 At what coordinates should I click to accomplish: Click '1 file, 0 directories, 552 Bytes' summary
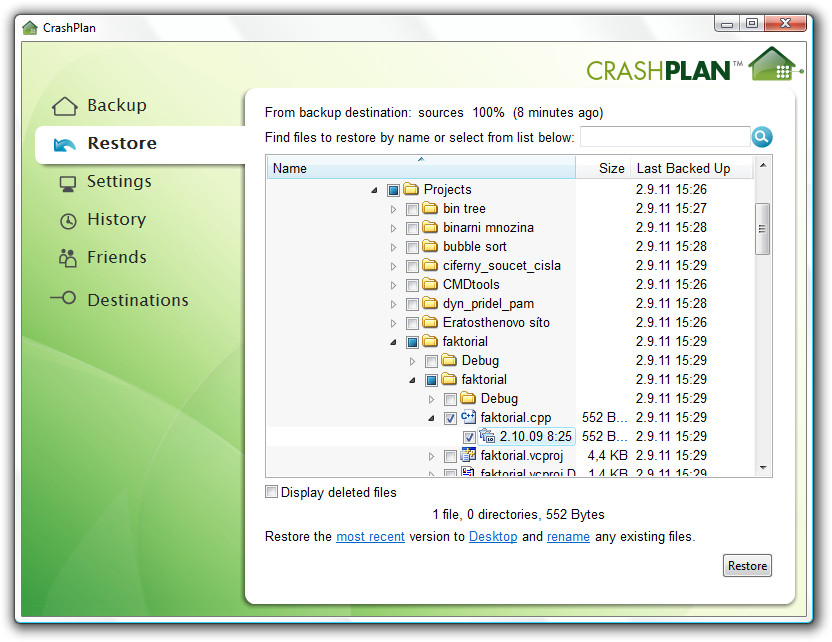tap(518, 514)
